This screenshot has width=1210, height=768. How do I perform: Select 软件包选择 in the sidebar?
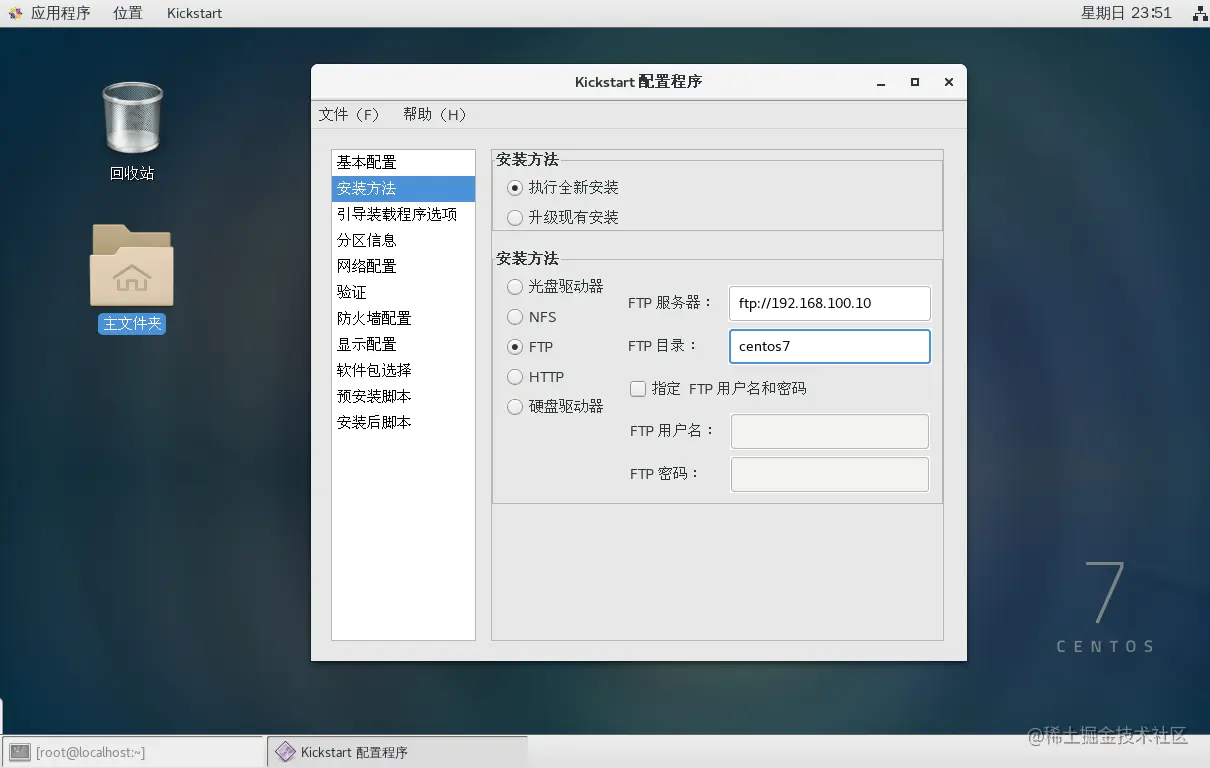(403, 370)
